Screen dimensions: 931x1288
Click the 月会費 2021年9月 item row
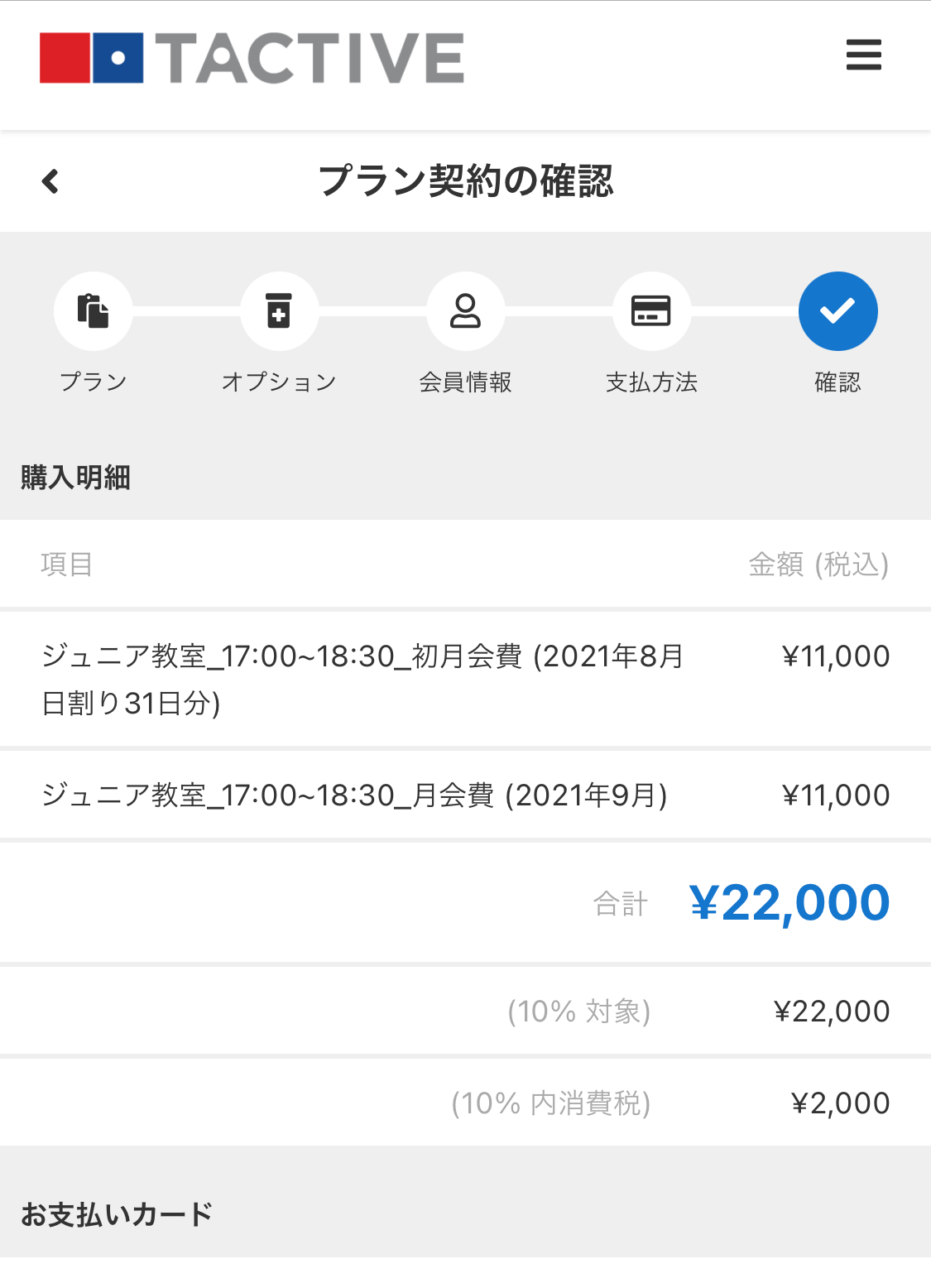pyautogui.click(x=465, y=795)
